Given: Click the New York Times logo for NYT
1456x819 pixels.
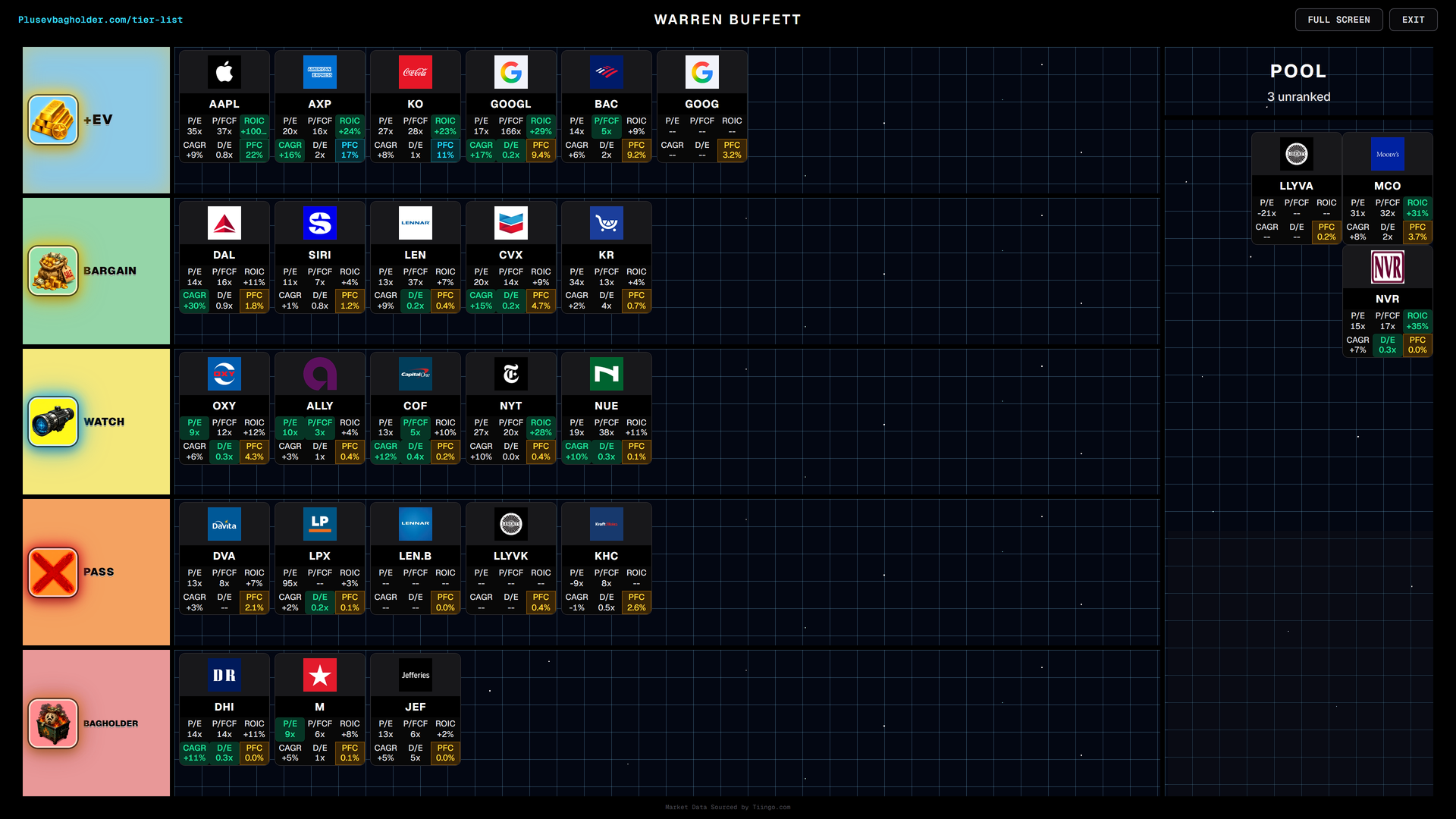Looking at the screenshot, I should [511, 374].
